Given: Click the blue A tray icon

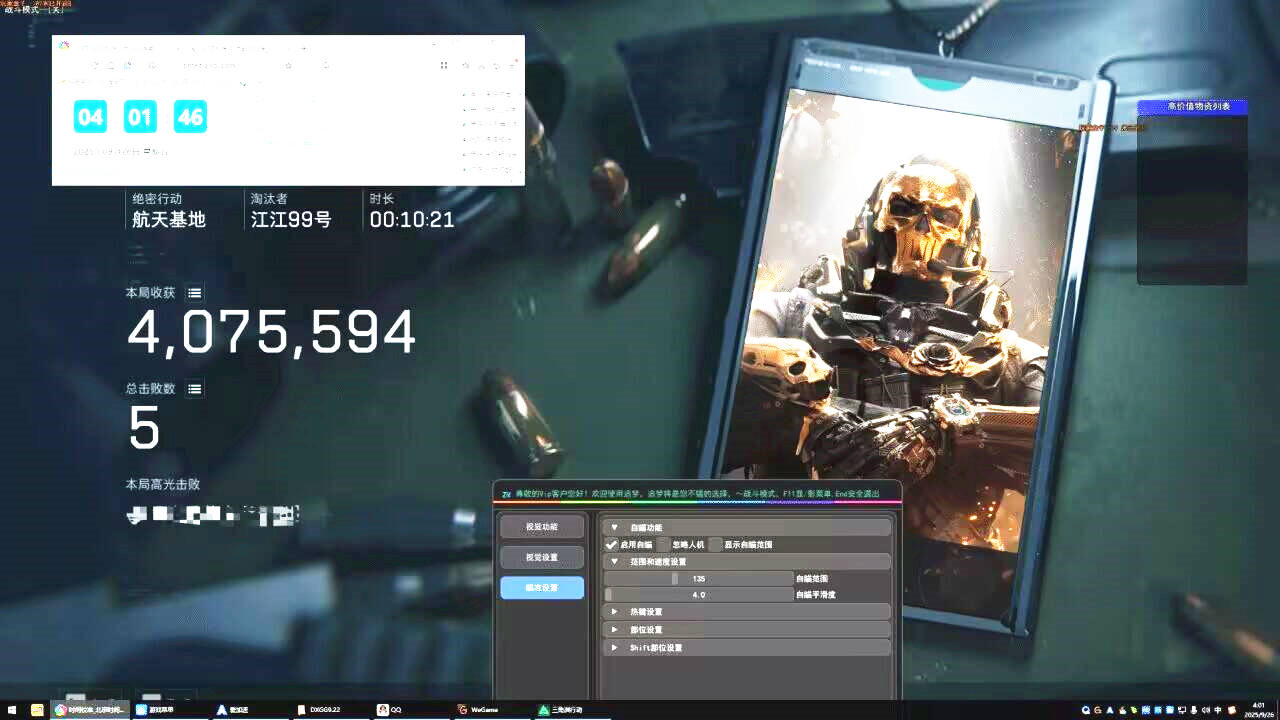Looking at the screenshot, I should pyautogui.click(x=1110, y=709).
